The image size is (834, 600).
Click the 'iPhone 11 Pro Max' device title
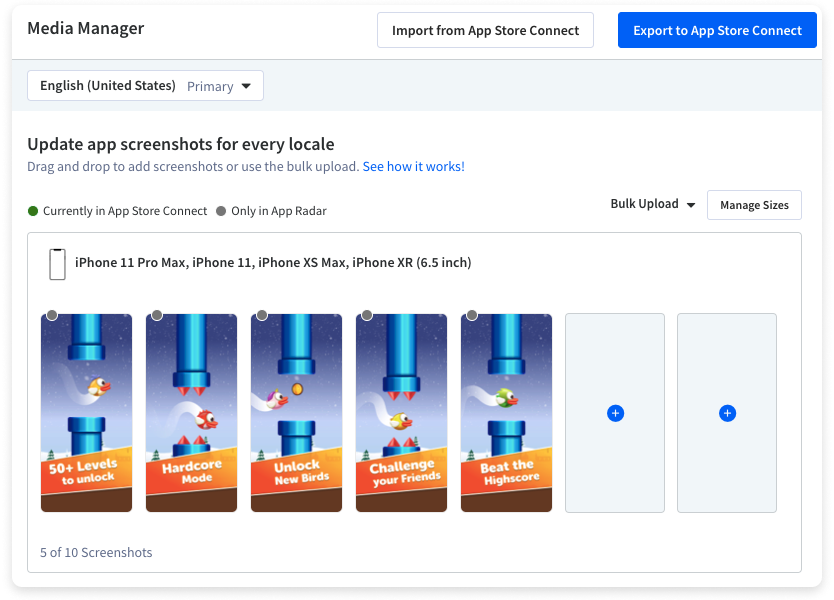pos(273,263)
